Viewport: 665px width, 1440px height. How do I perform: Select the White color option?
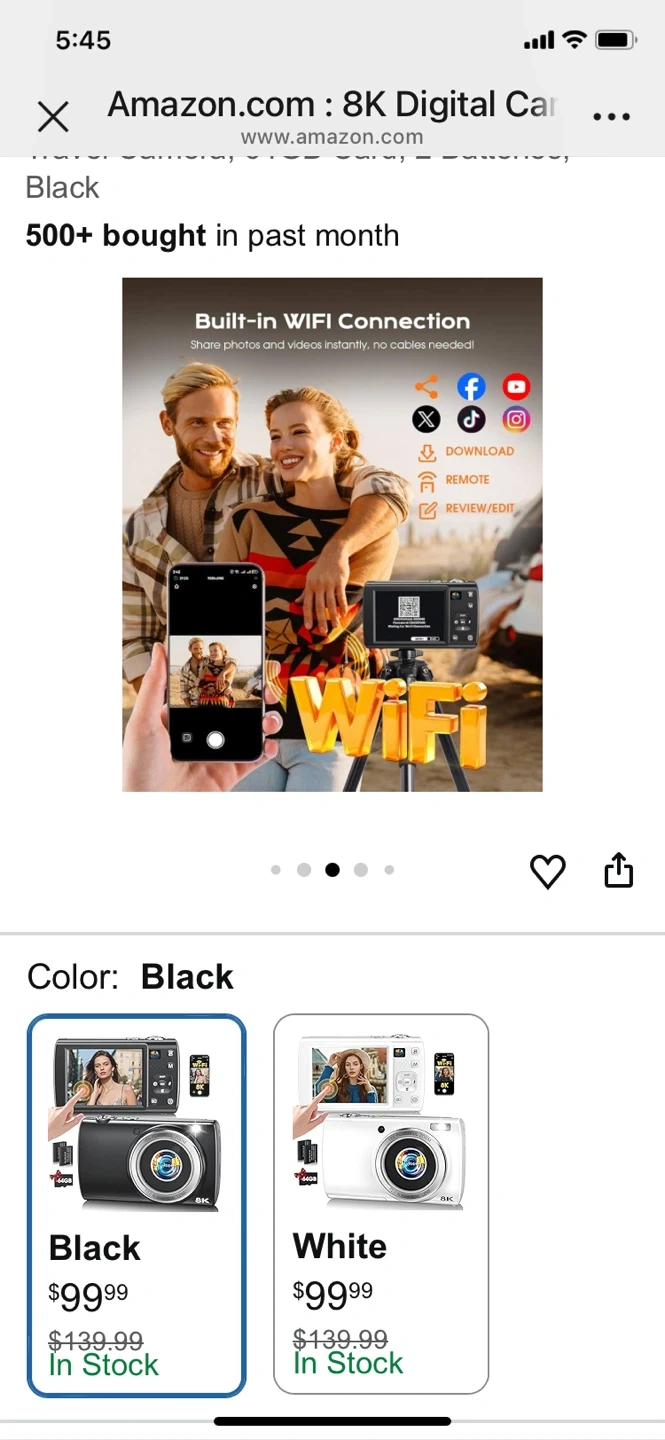381,1204
